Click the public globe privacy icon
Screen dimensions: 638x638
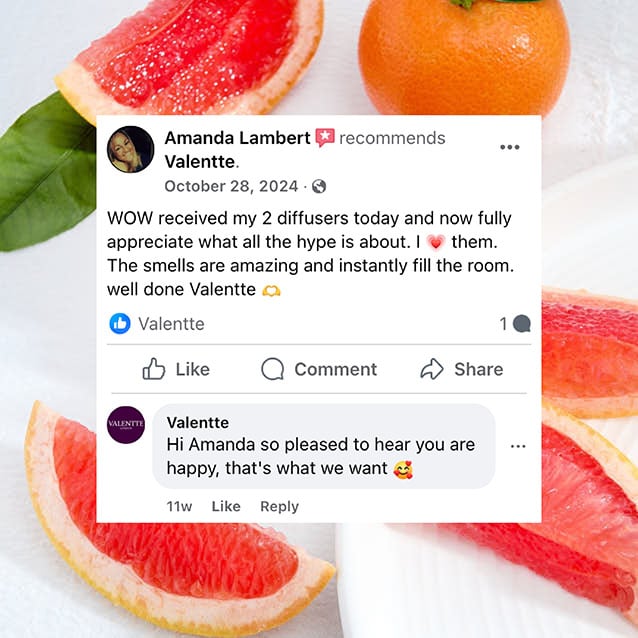pos(319,187)
